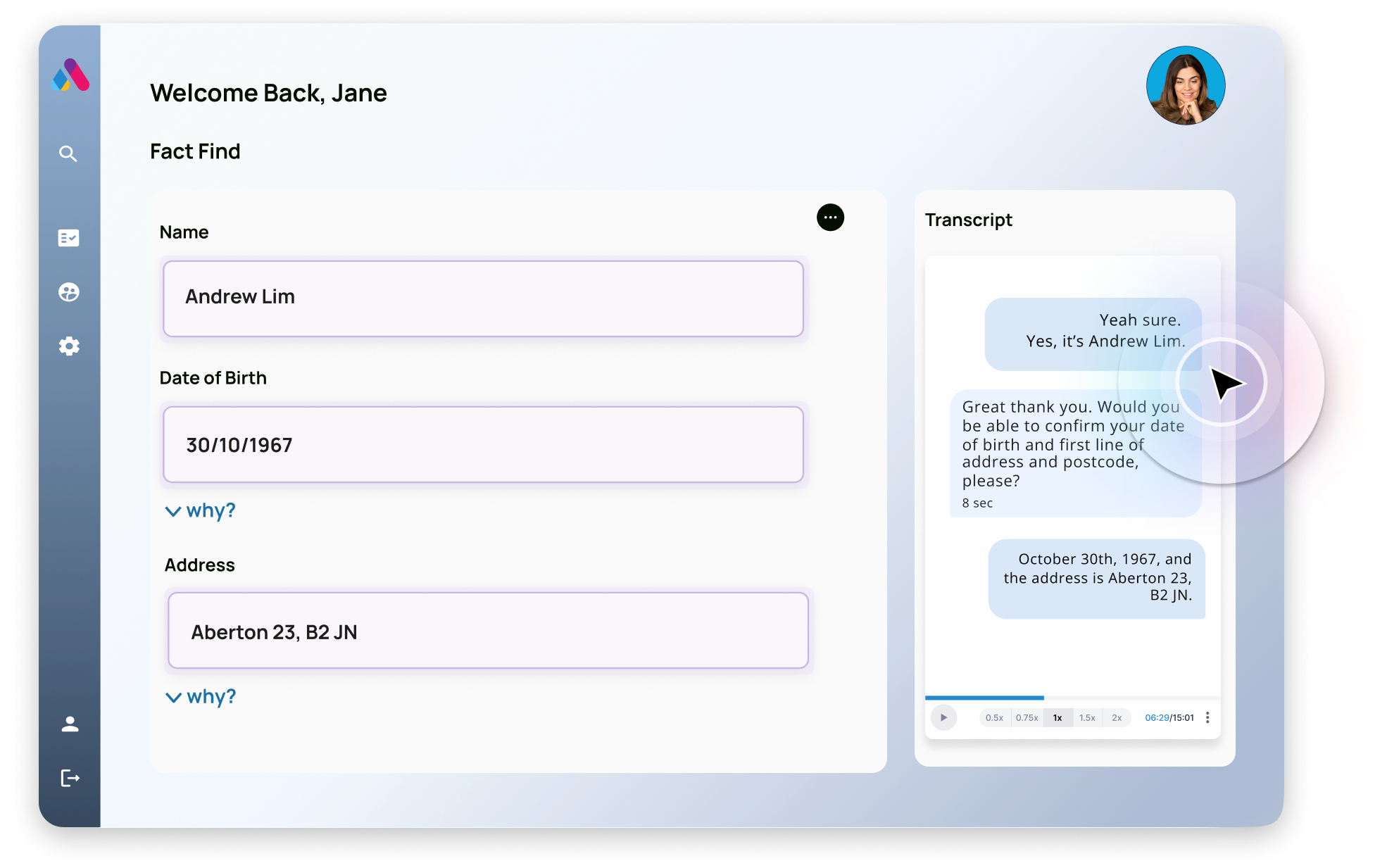Click the audio progress bar

[1072, 698]
